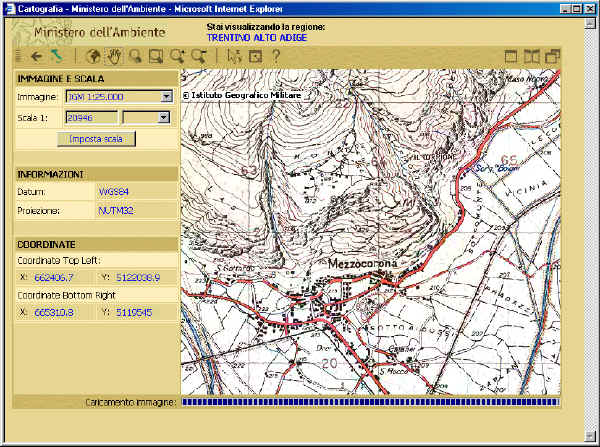
Task: Click the zoom in magnifier with plus
Action: coord(177,57)
